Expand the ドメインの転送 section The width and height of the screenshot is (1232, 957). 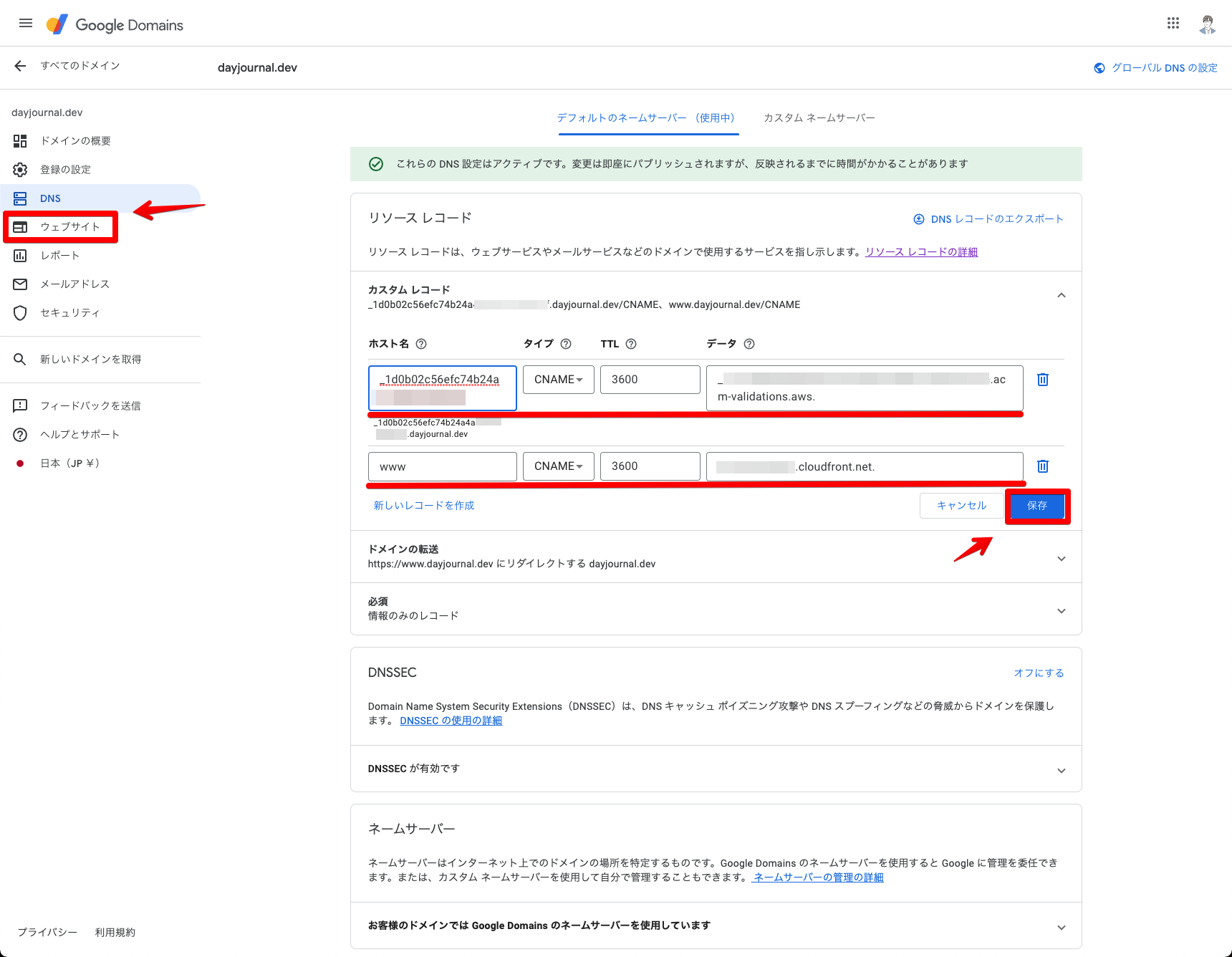point(1062,559)
